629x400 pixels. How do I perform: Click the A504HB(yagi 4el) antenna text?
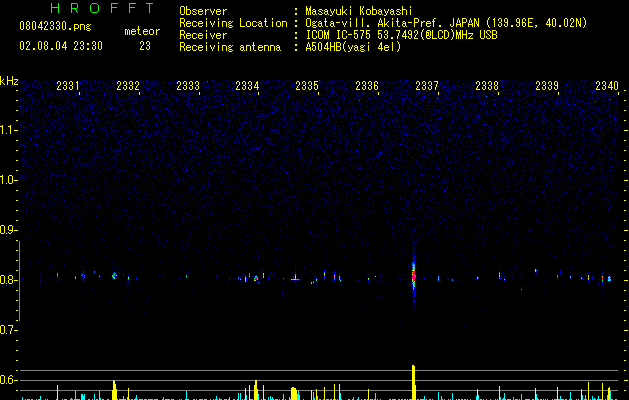tap(353, 47)
